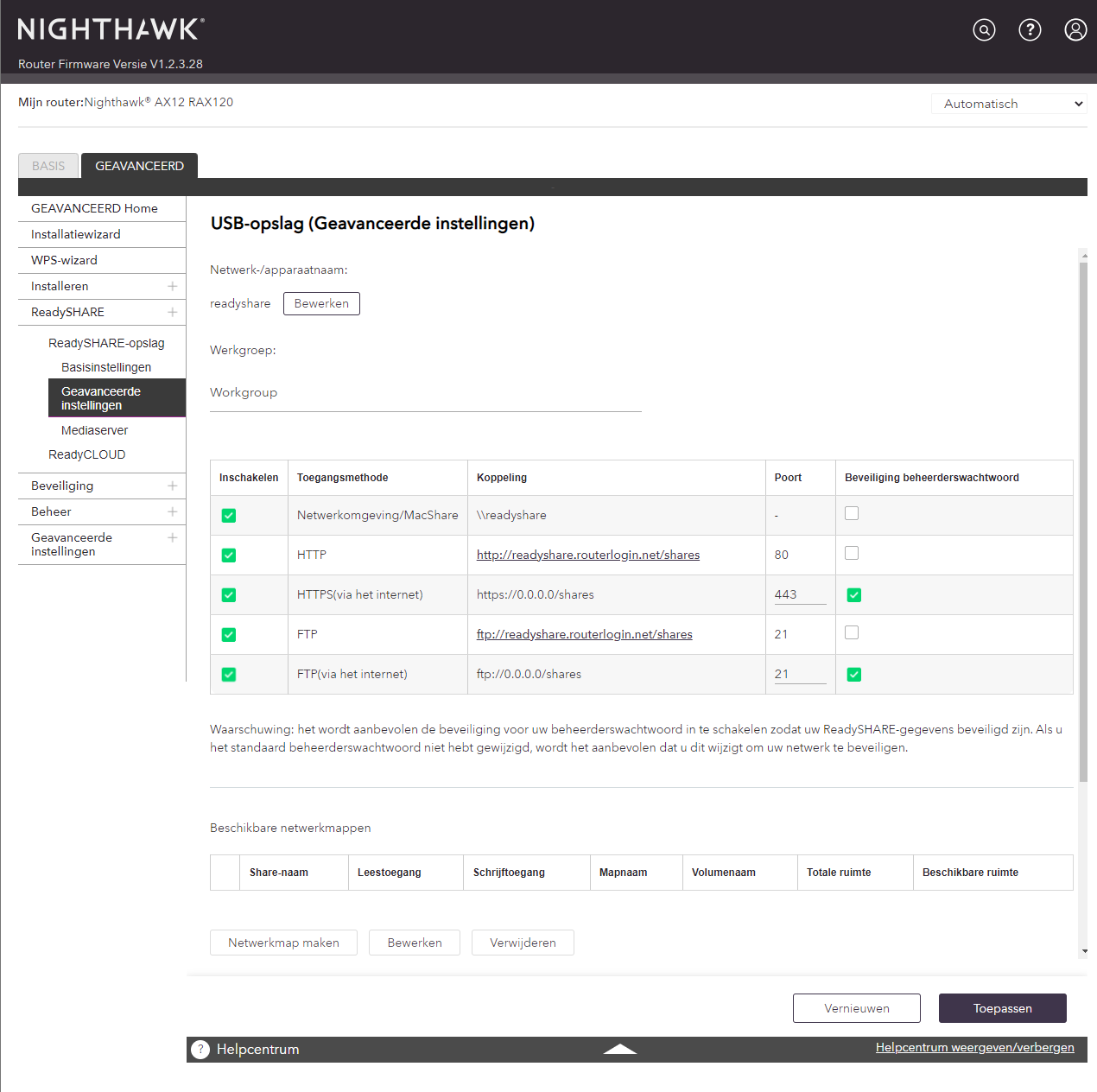Click the vertical scrollbar of the settings panel
The width and height of the screenshot is (1097, 1092).
[1083, 518]
